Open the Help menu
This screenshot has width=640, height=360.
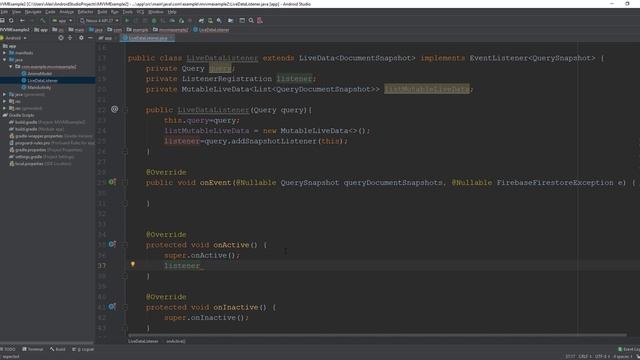click(172, 12)
